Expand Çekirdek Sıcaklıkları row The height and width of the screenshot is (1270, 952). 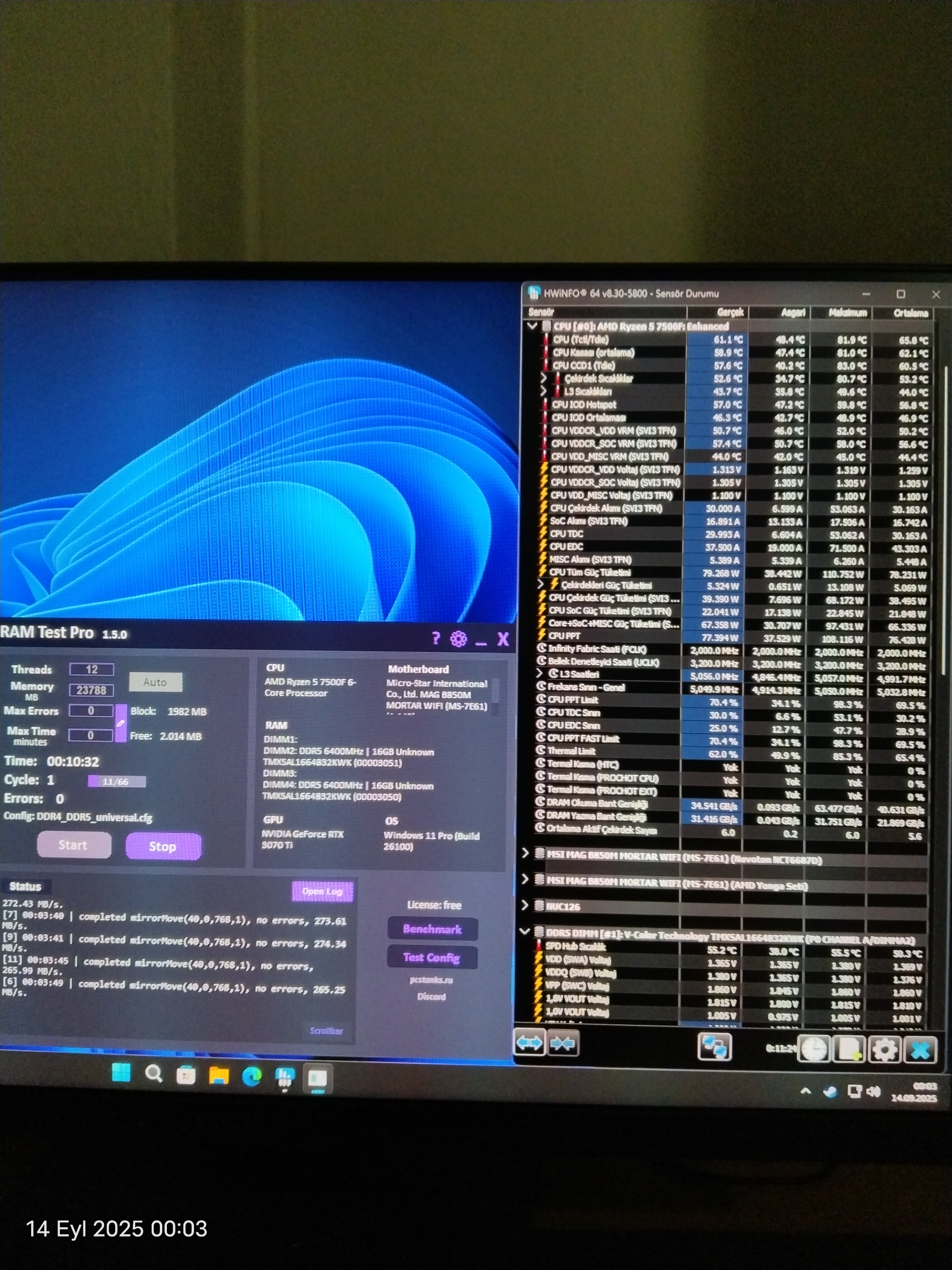(x=544, y=378)
